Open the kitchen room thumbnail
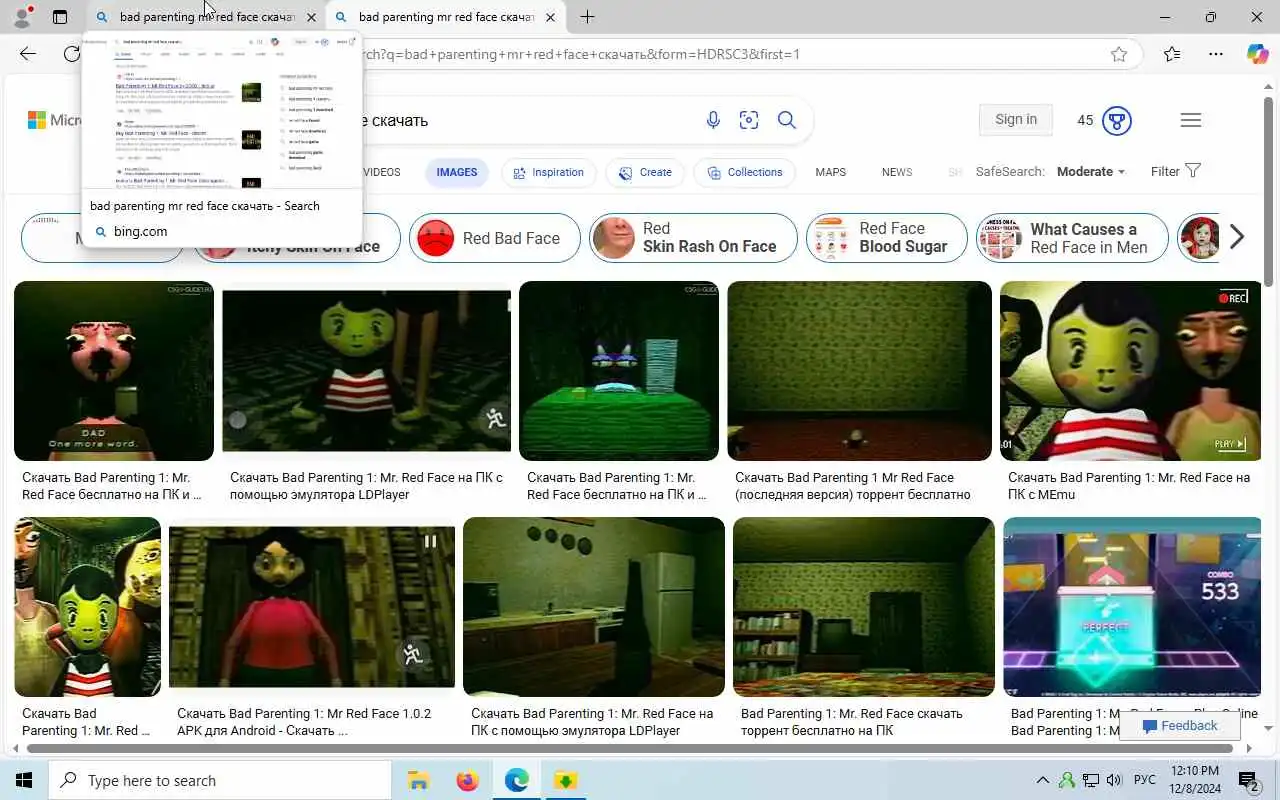The height and width of the screenshot is (800, 1280). [x=594, y=607]
